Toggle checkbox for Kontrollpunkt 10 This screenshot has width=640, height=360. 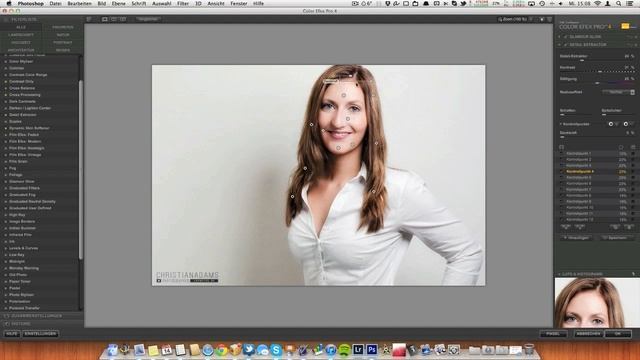(x=562, y=207)
